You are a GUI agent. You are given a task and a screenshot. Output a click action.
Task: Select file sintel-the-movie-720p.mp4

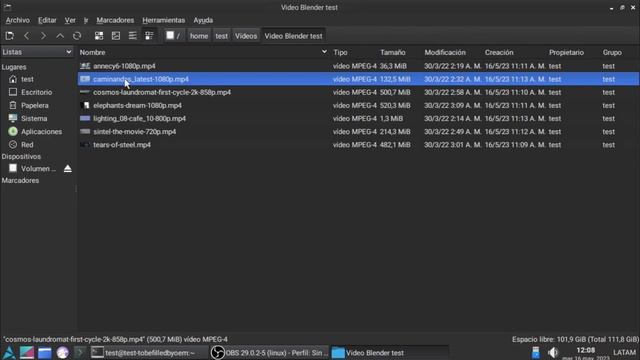tap(135, 131)
